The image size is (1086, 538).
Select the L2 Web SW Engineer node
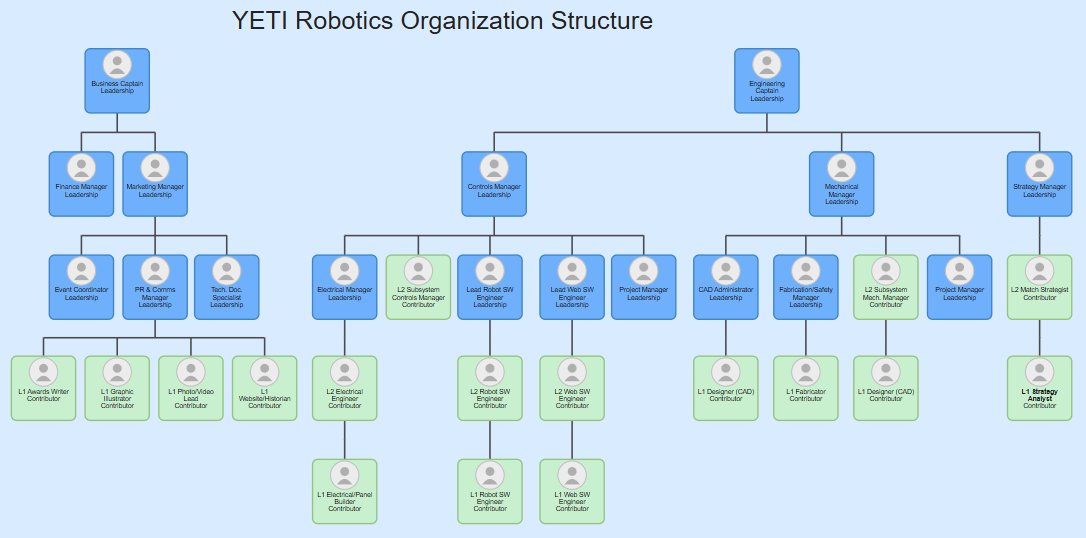(572, 388)
